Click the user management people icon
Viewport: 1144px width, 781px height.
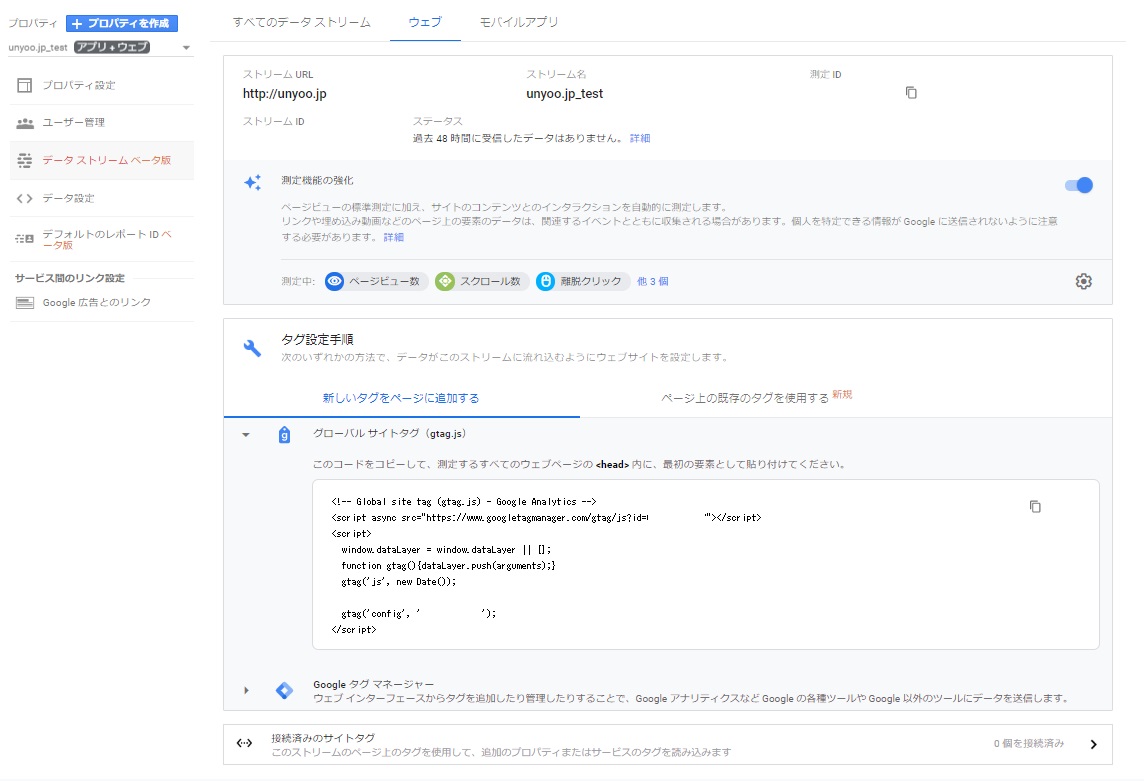coord(25,123)
